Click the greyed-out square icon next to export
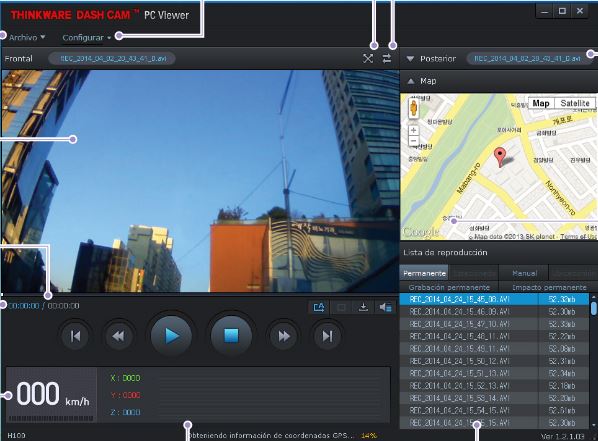The image size is (598, 441). pyautogui.click(x=341, y=307)
